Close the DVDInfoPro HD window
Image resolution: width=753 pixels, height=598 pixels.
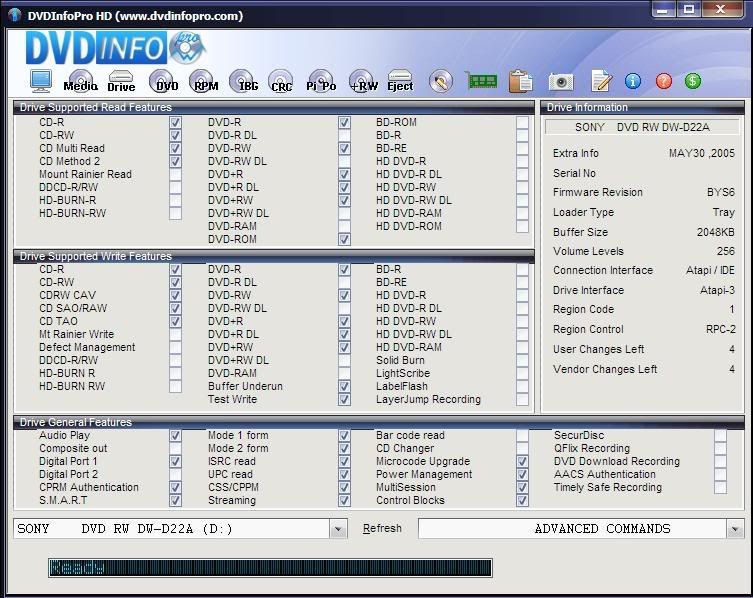(x=721, y=10)
